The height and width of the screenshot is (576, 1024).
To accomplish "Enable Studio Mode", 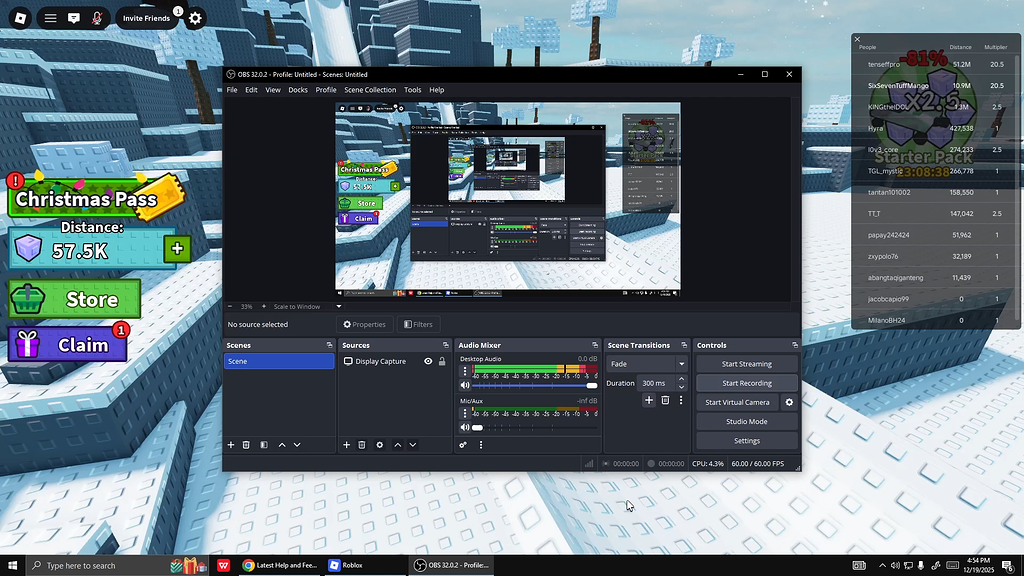I will [x=746, y=421].
